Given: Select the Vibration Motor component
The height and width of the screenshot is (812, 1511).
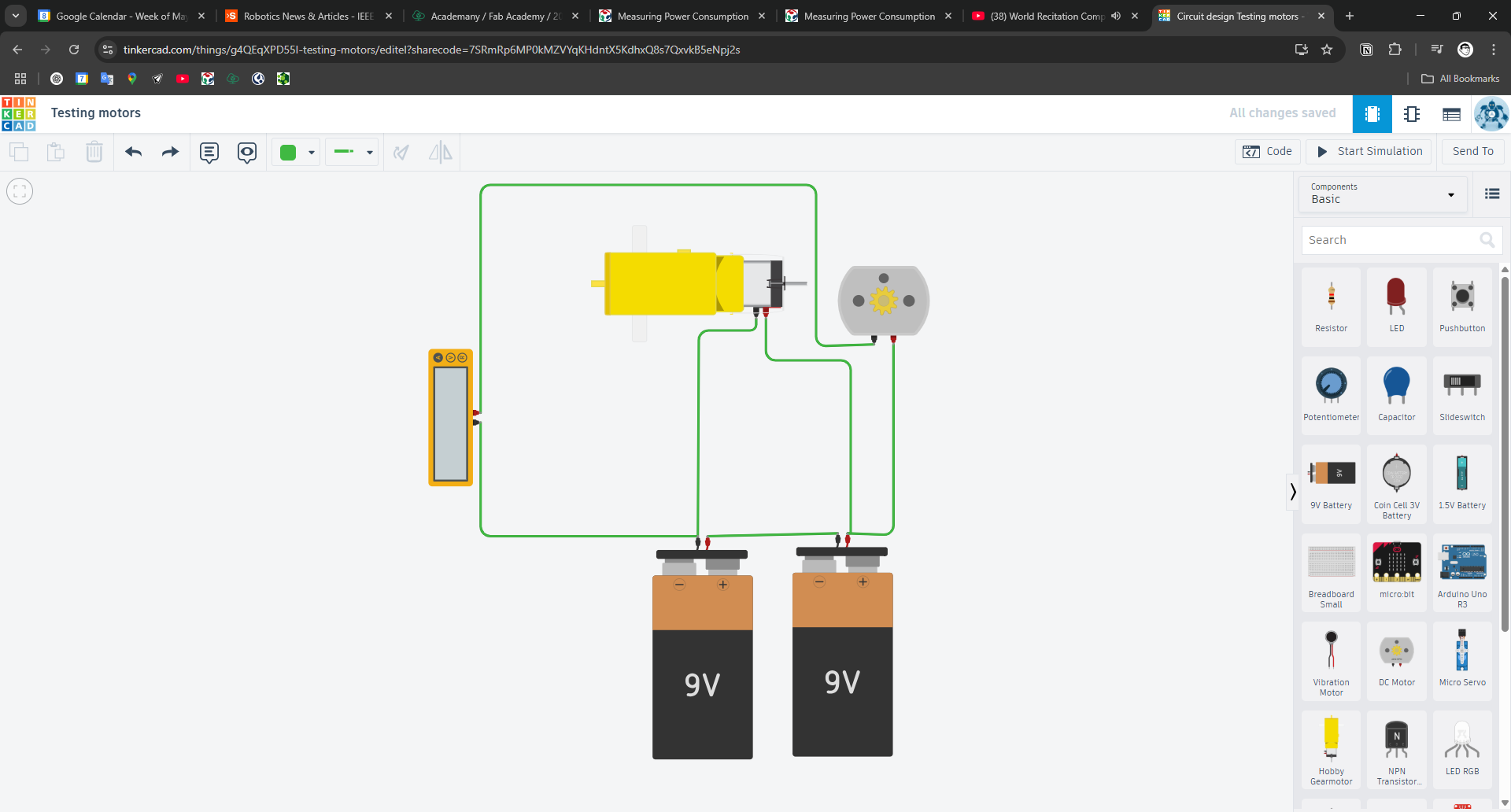Looking at the screenshot, I should (1332, 661).
